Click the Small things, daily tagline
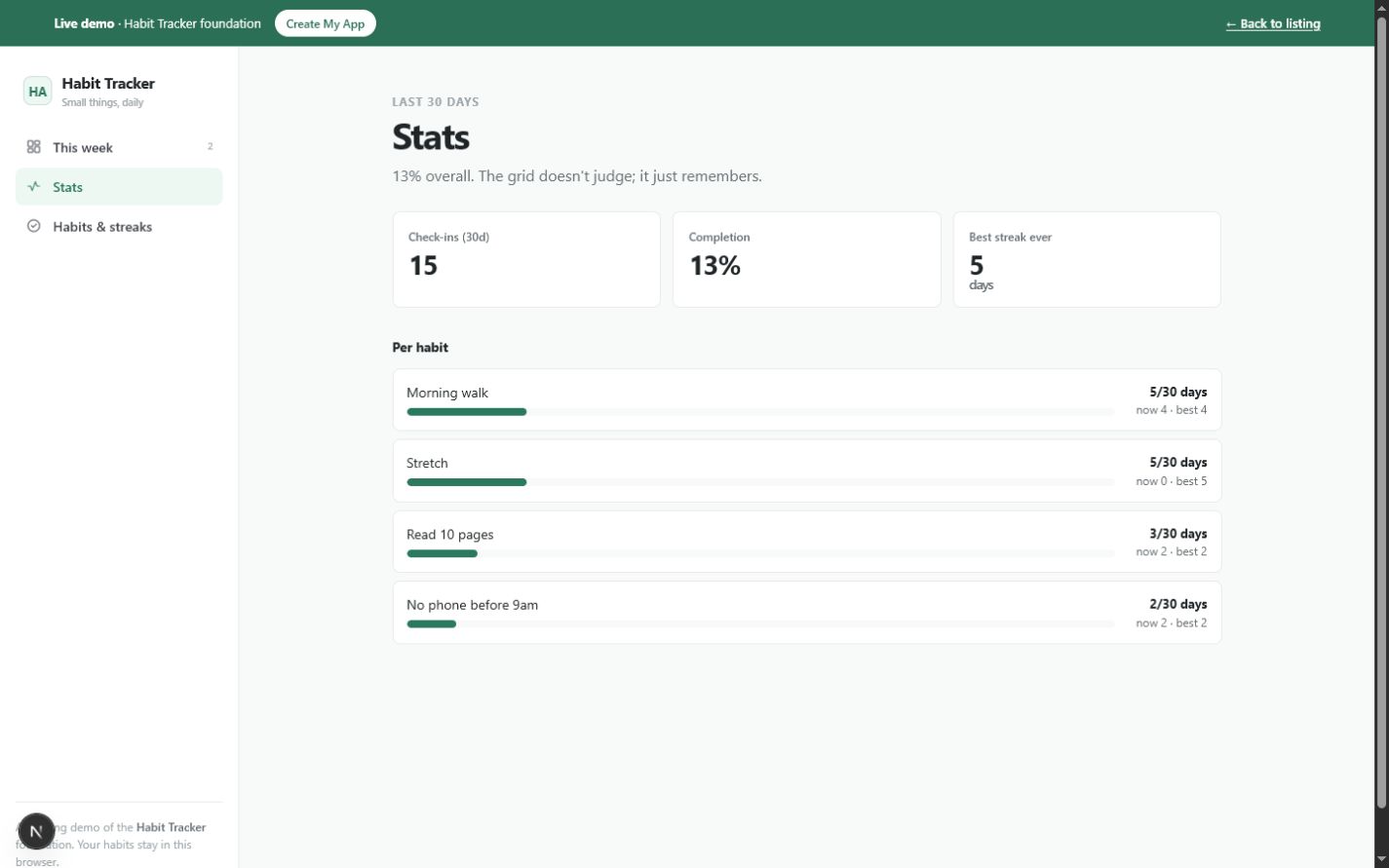The height and width of the screenshot is (868, 1389). tap(102, 102)
